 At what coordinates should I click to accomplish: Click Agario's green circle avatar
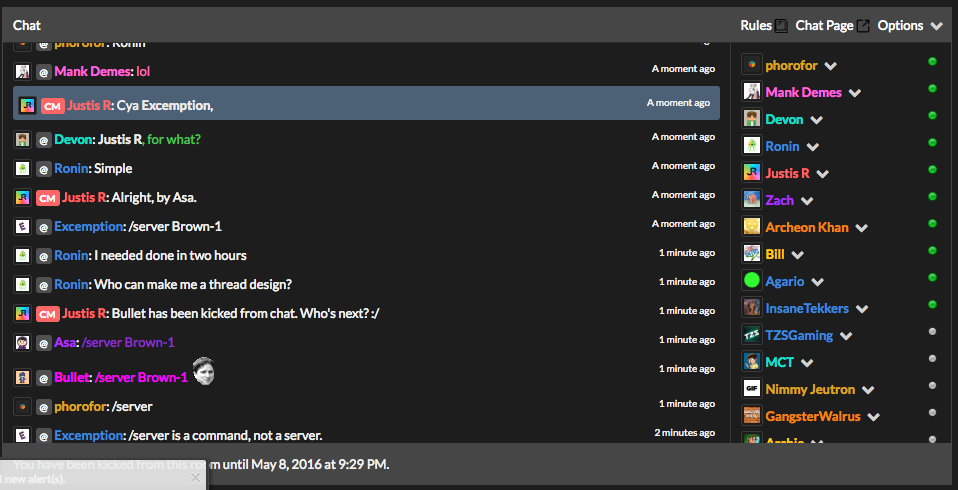click(751, 280)
